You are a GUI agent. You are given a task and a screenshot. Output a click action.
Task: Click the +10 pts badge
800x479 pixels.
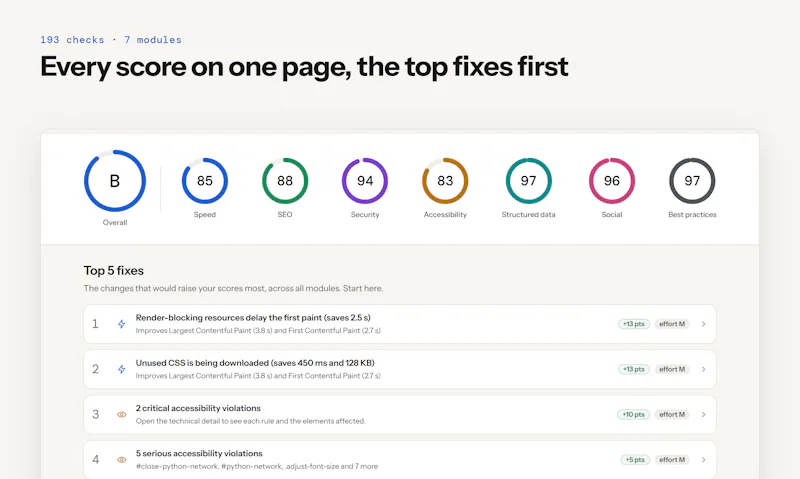pos(633,415)
